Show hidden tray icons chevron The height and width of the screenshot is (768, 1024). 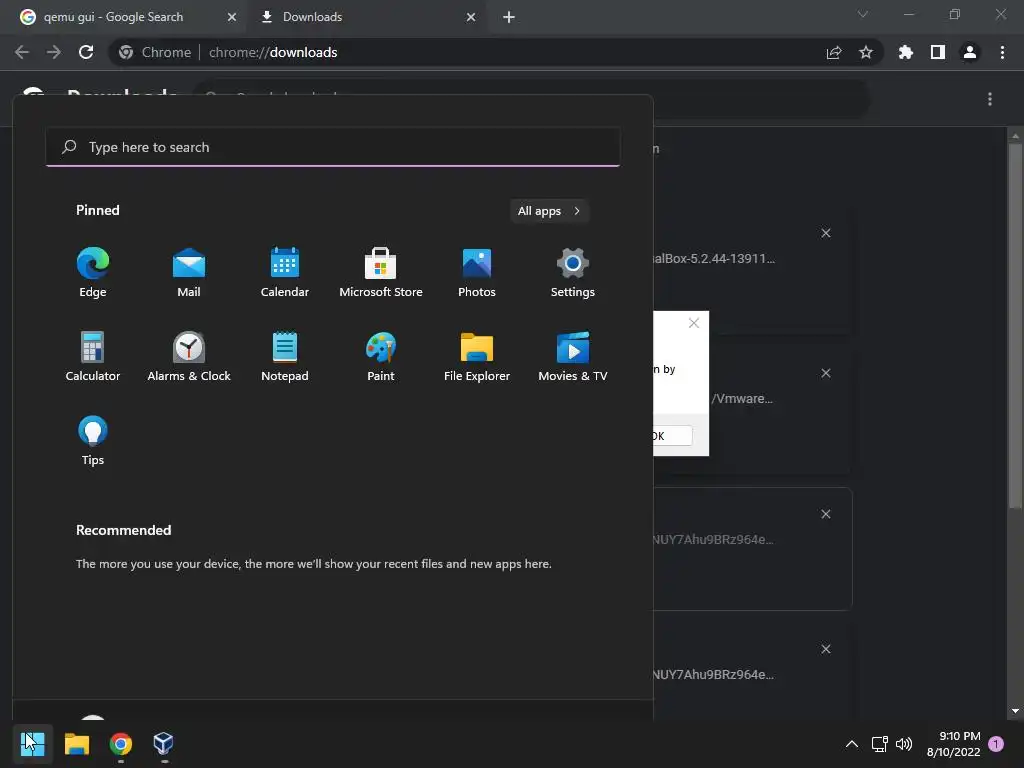coord(852,743)
